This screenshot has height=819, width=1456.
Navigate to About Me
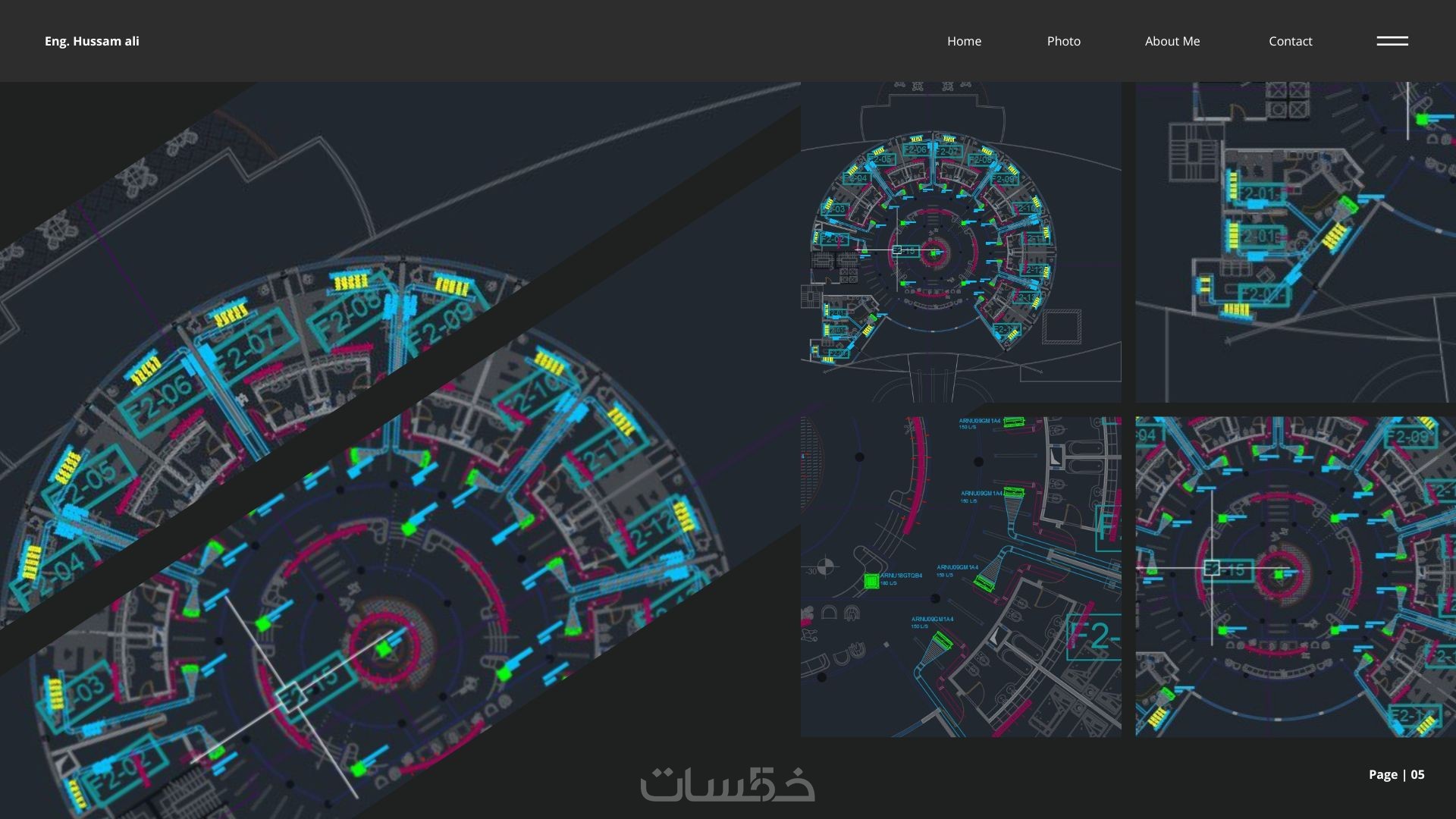pyautogui.click(x=1172, y=41)
